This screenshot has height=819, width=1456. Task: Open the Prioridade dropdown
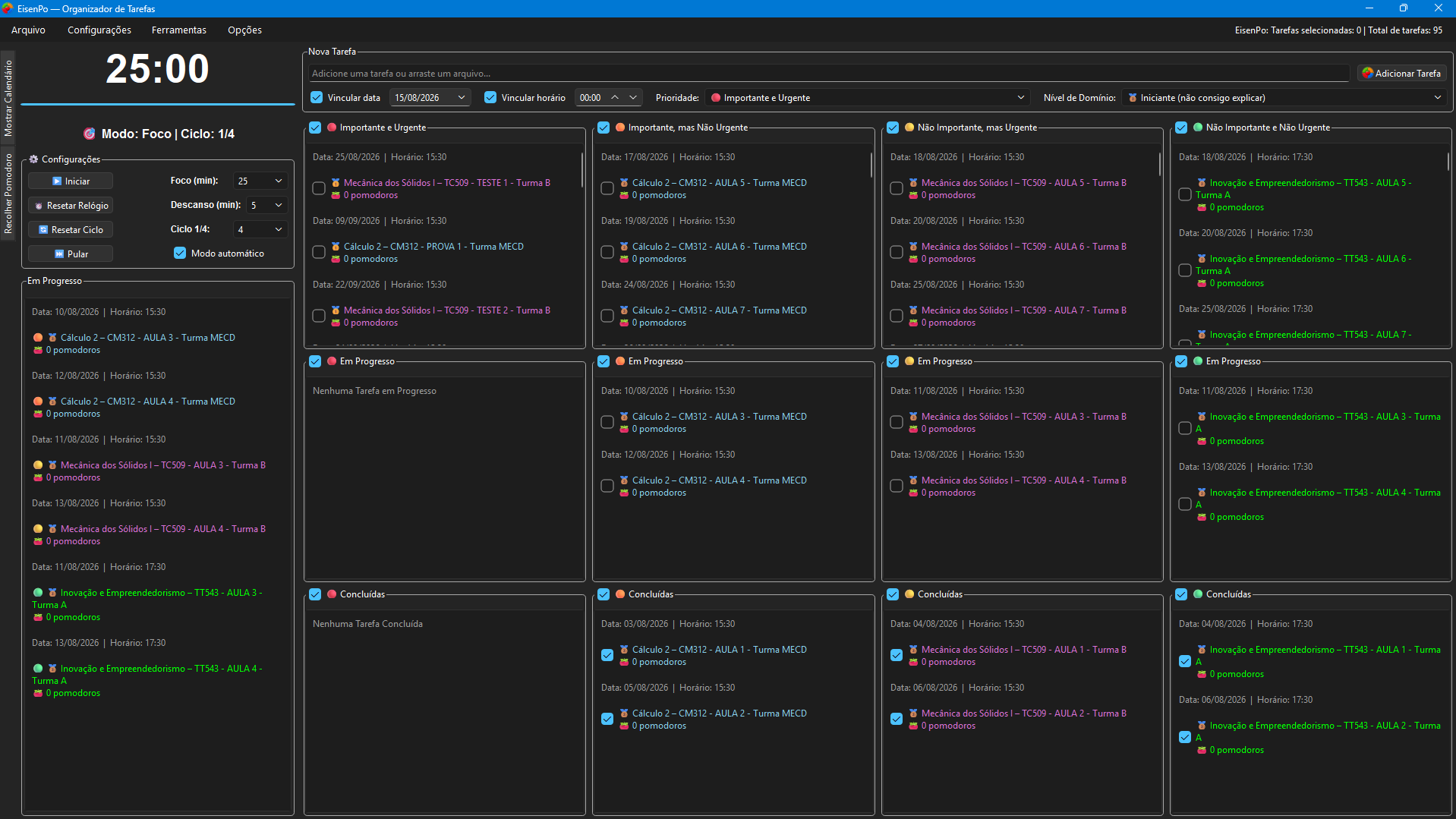pos(868,98)
